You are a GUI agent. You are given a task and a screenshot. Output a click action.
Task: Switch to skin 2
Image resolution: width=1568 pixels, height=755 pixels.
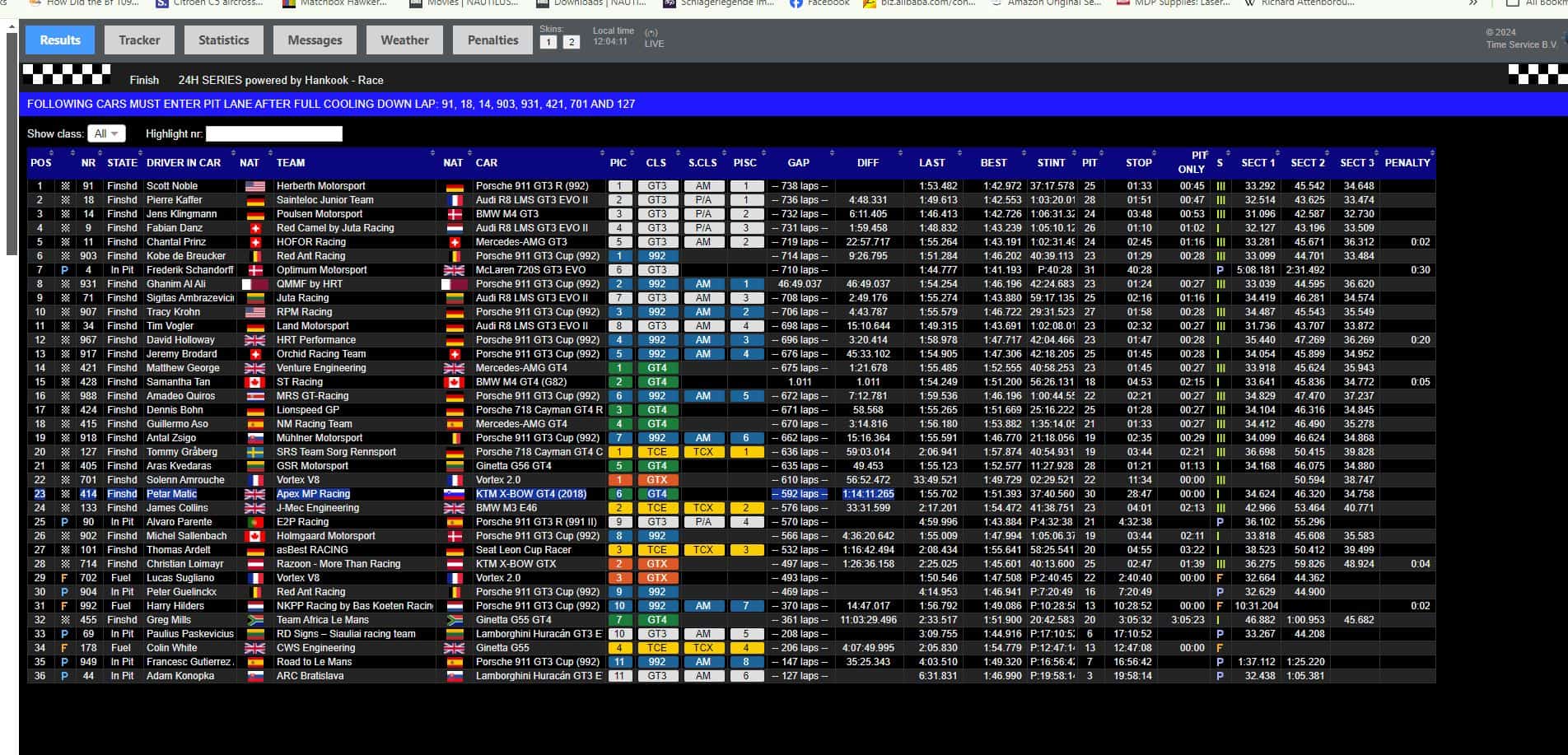point(571,42)
